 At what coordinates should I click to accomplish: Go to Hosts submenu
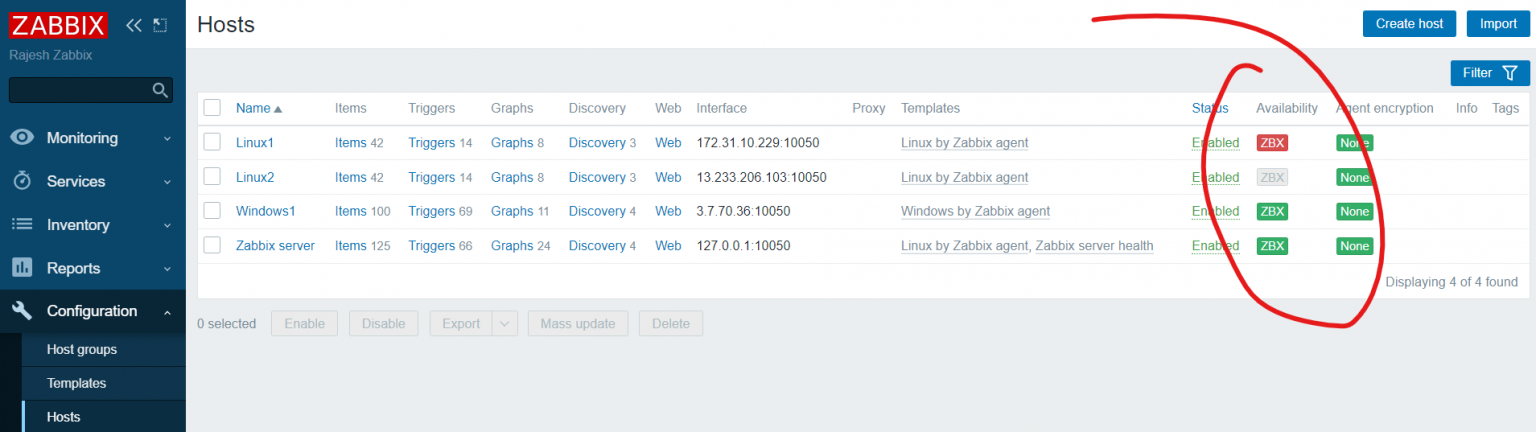click(x=64, y=417)
